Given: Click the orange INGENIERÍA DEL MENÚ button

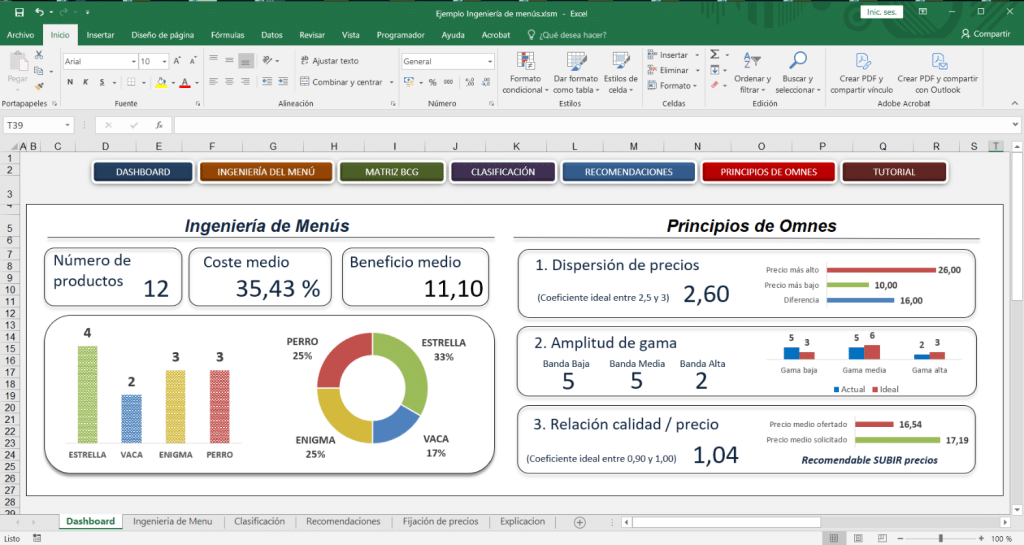Looking at the screenshot, I should [x=266, y=172].
